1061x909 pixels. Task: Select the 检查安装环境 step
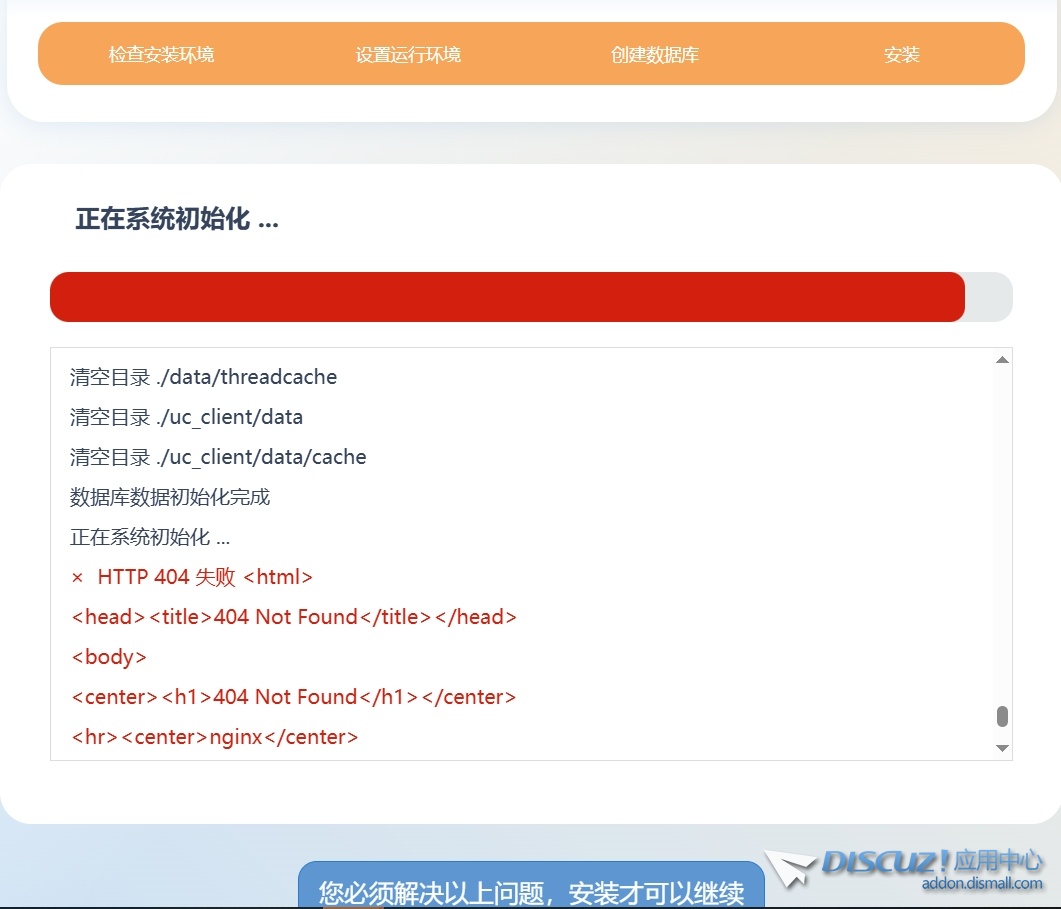pos(161,54)
